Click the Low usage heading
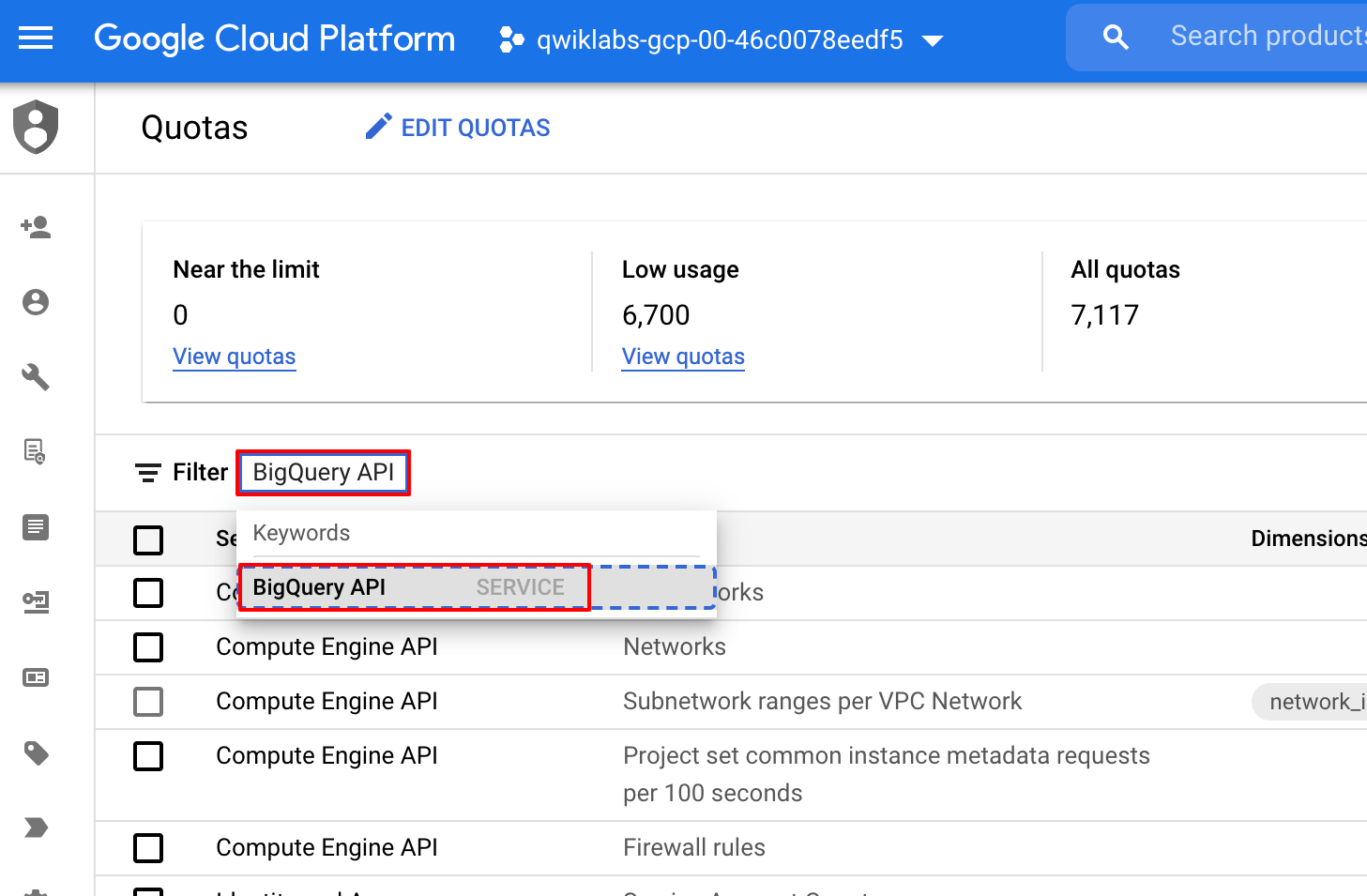1367x896 pixels. point(680,269)
